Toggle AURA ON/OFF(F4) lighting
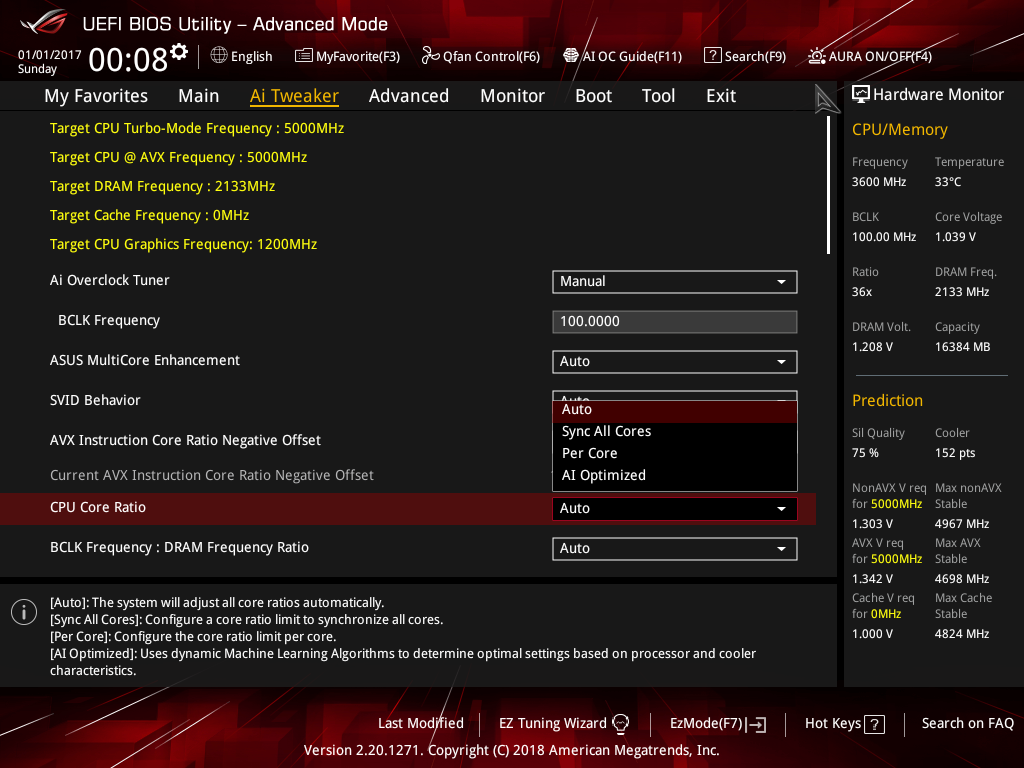Image resolution: width=1024 pixels, height=768 pixels. tap(870, 56)
